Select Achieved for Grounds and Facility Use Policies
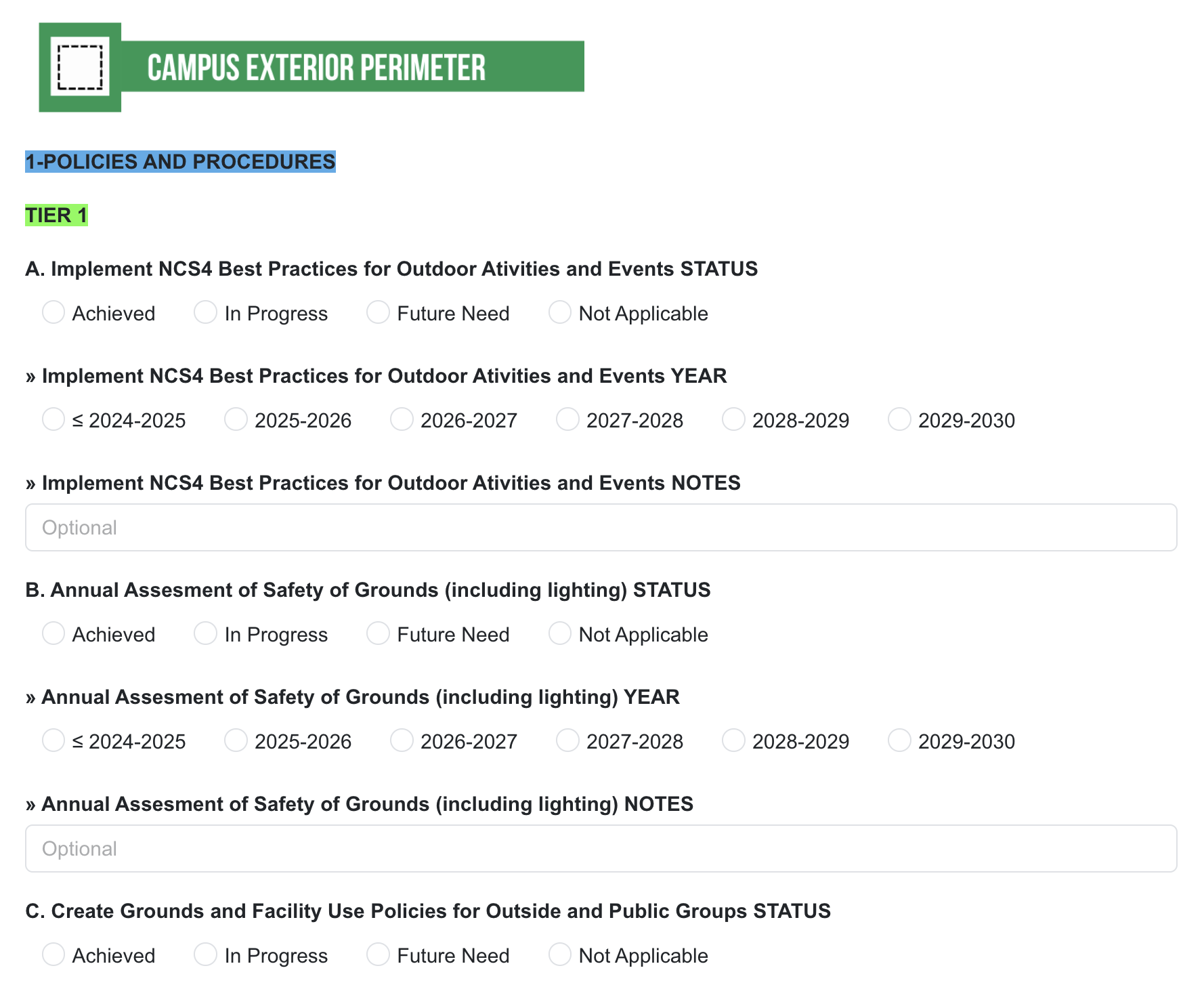 click(x=53, y=955)
